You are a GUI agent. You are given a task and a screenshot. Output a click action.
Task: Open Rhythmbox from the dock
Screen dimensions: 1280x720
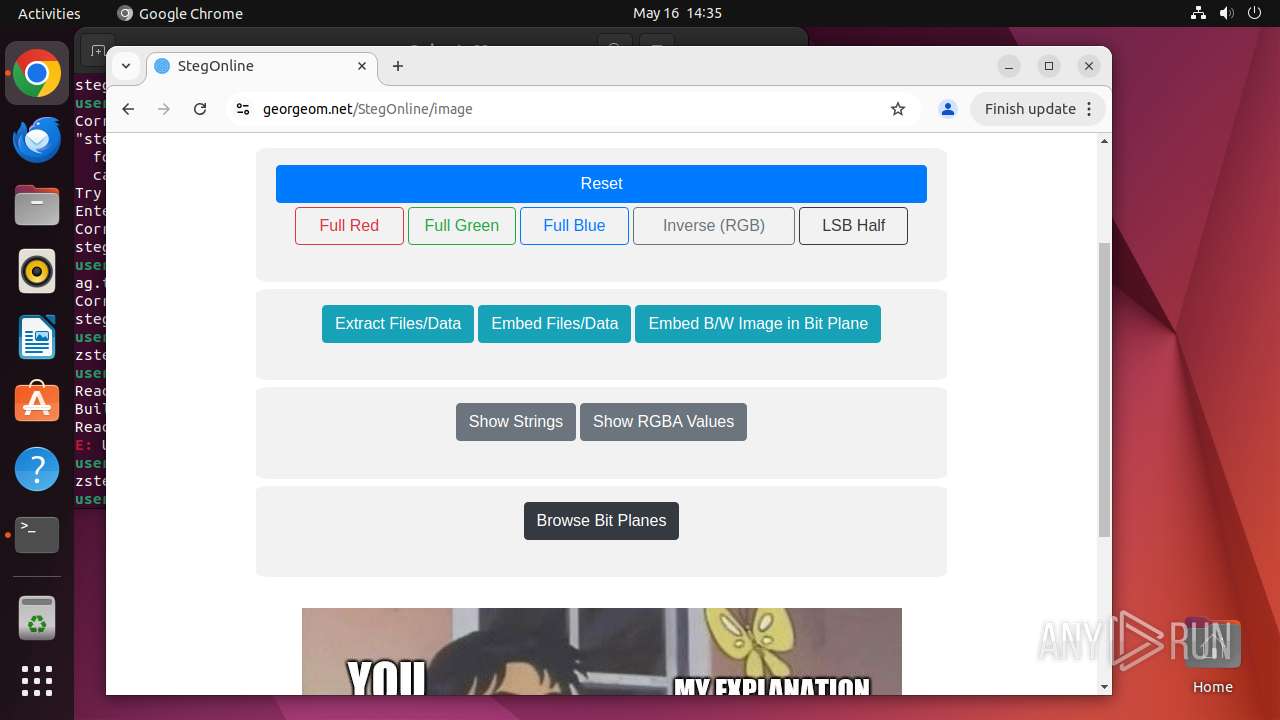[x=37, y=271]
